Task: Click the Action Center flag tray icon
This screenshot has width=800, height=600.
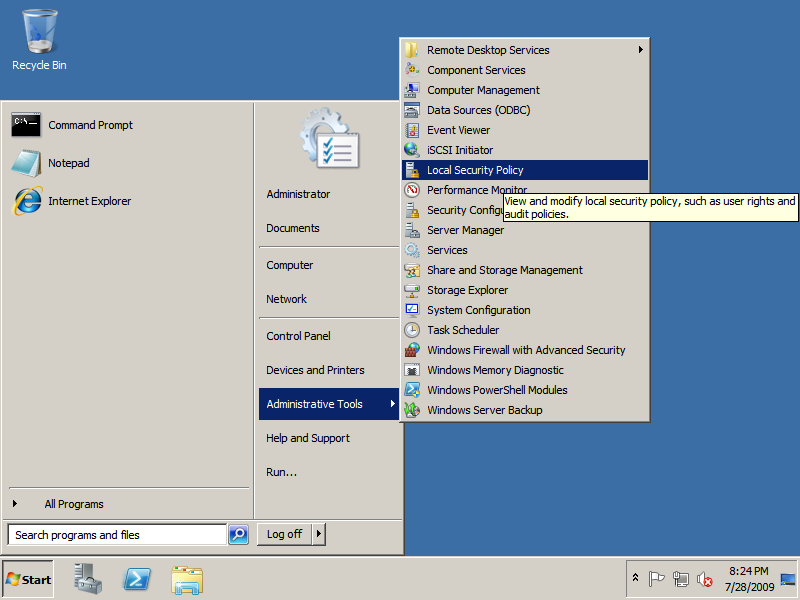Action: click(656, 579)
